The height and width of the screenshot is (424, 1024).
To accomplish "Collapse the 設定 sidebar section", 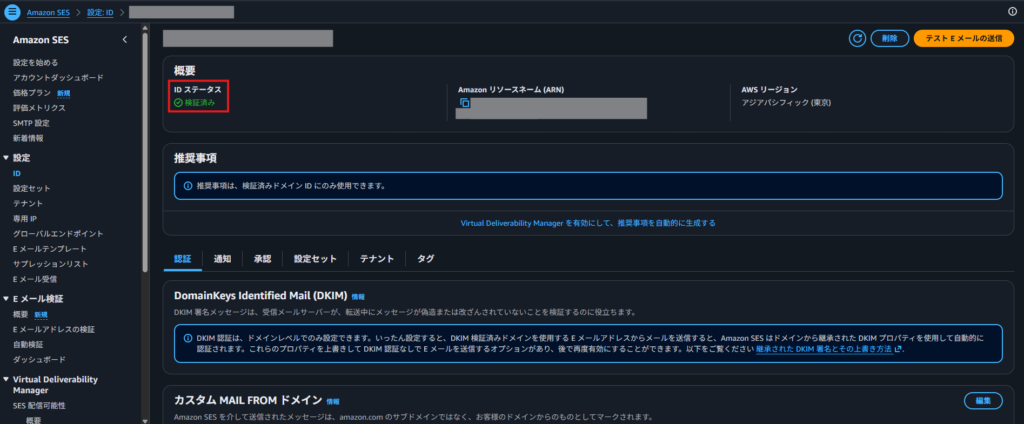I will point(6,158).
